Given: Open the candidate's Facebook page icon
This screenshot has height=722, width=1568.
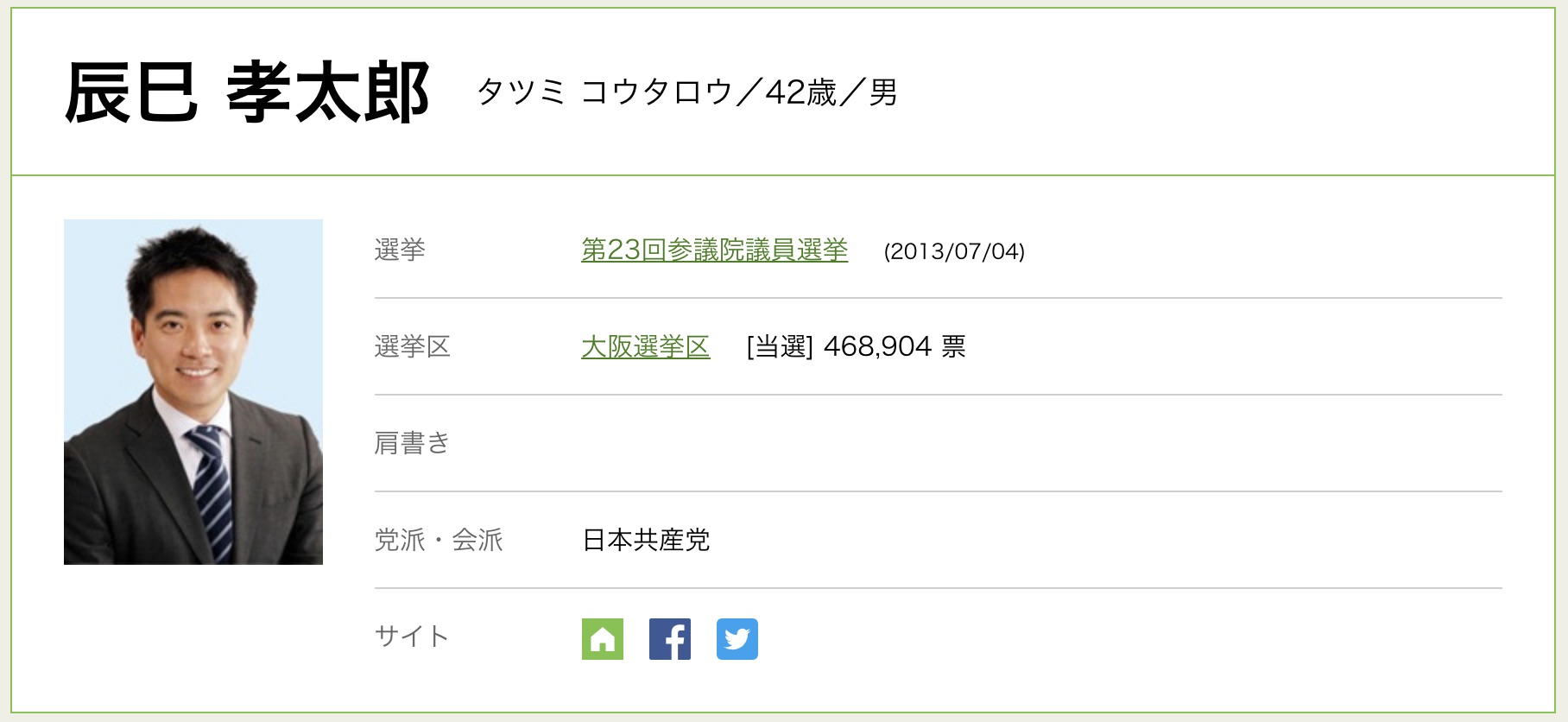Looking at the screenshot, I should 669,639.
